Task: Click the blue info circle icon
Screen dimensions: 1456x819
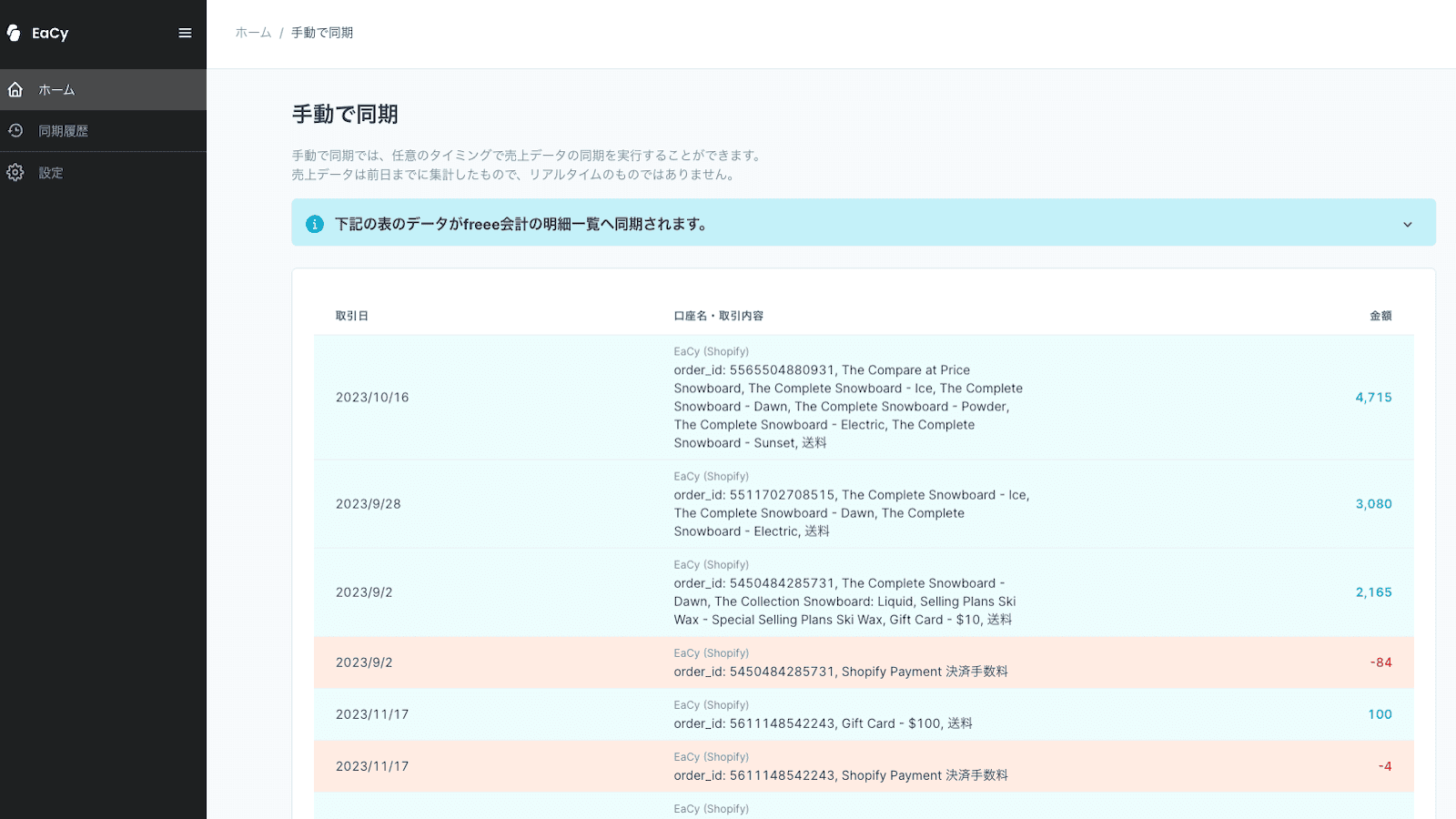Action: tap(315, 224)
